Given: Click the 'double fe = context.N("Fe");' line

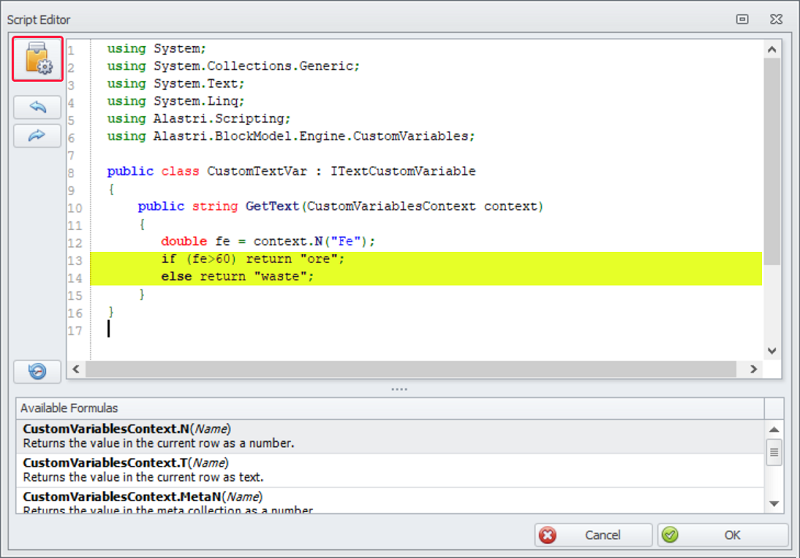Looking at the screenshot, I should 268,241.
